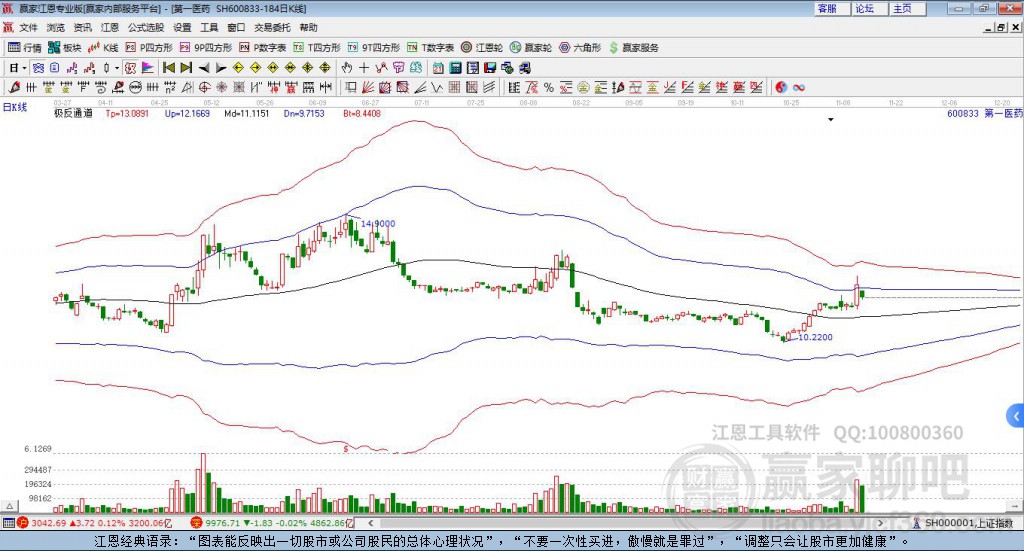
Task: Select the target circle drawing tool
Action: click(204, 87)
